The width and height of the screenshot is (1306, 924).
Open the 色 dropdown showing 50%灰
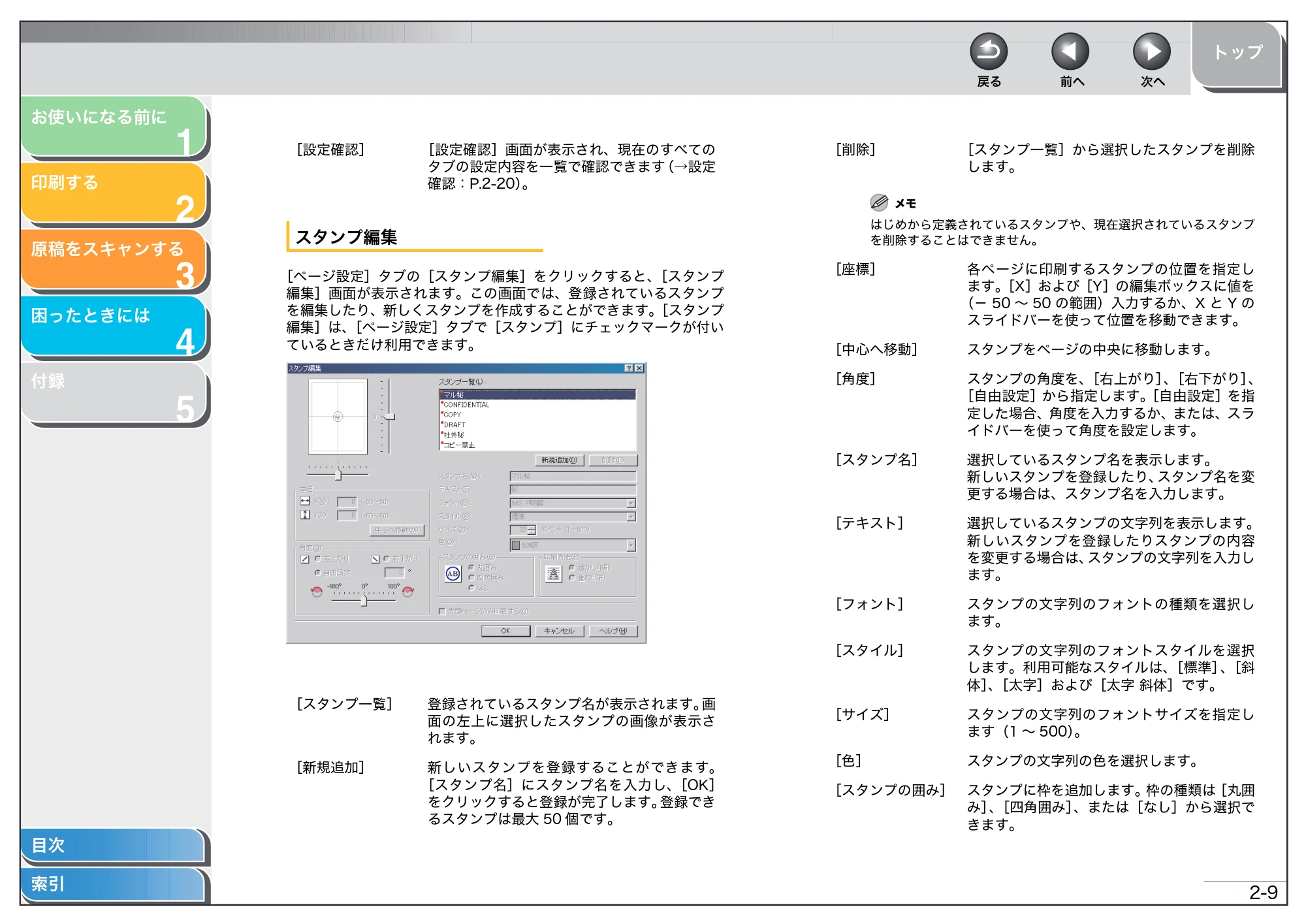tap(573, 545)
